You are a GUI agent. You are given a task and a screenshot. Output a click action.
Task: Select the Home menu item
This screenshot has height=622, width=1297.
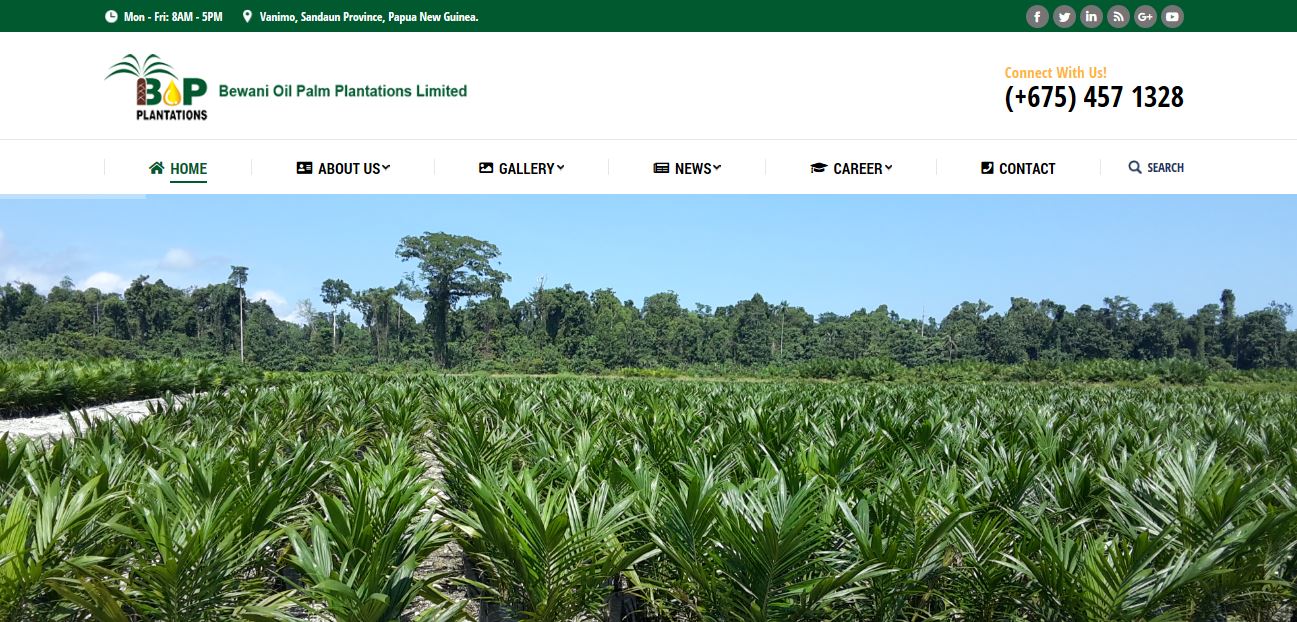[x=178, y=168]
